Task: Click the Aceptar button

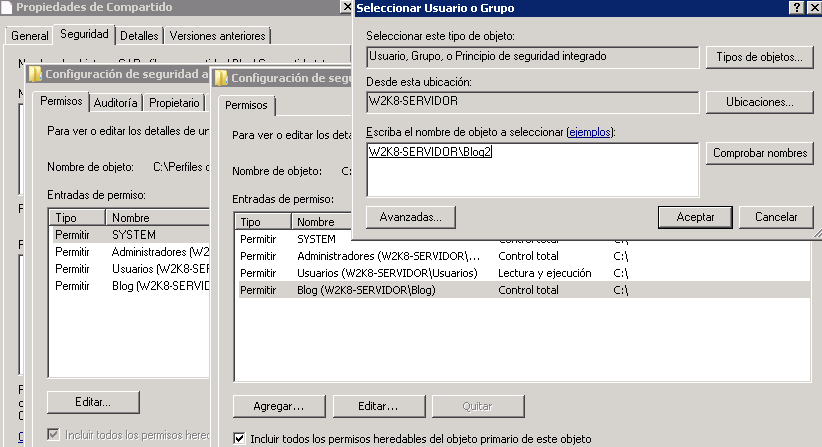Action: [695, 217]
